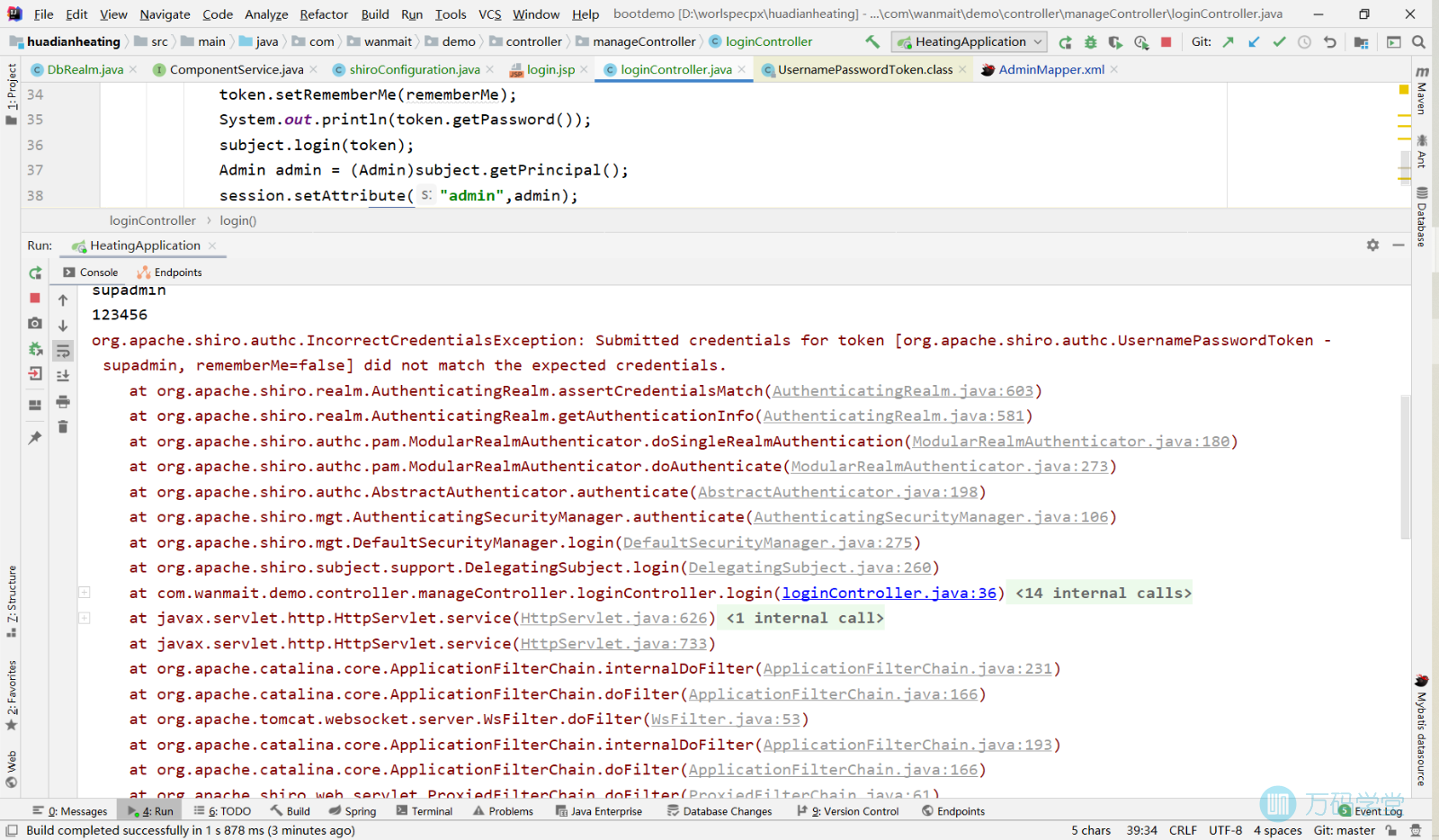Expand the 14 internal calls fold
The height and width of the screenshot is (840, 1439).
1103,594
